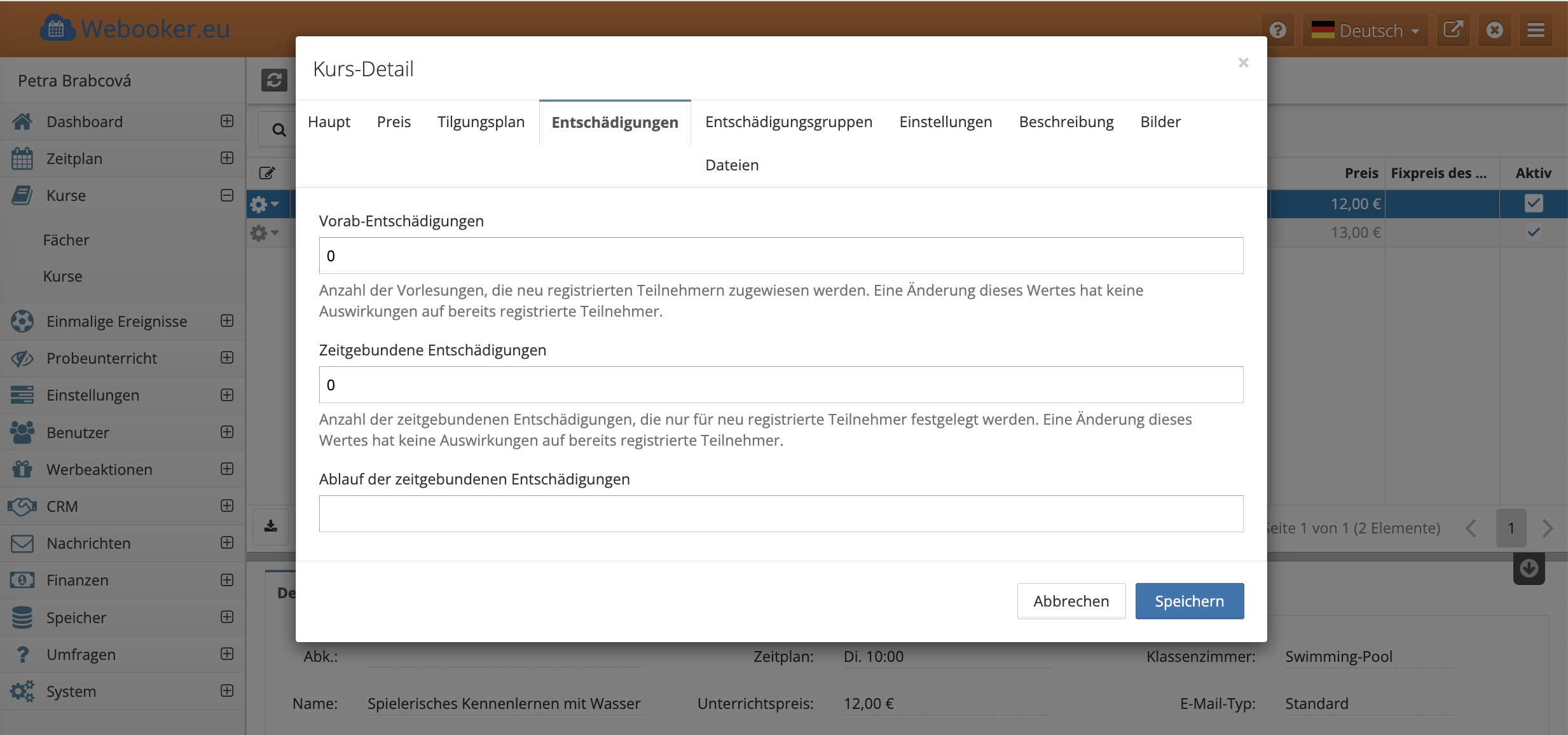The height and width of the screenshot is (735, 1568).
Task: Click the edit pencil icon in table header
Action: 267,173
